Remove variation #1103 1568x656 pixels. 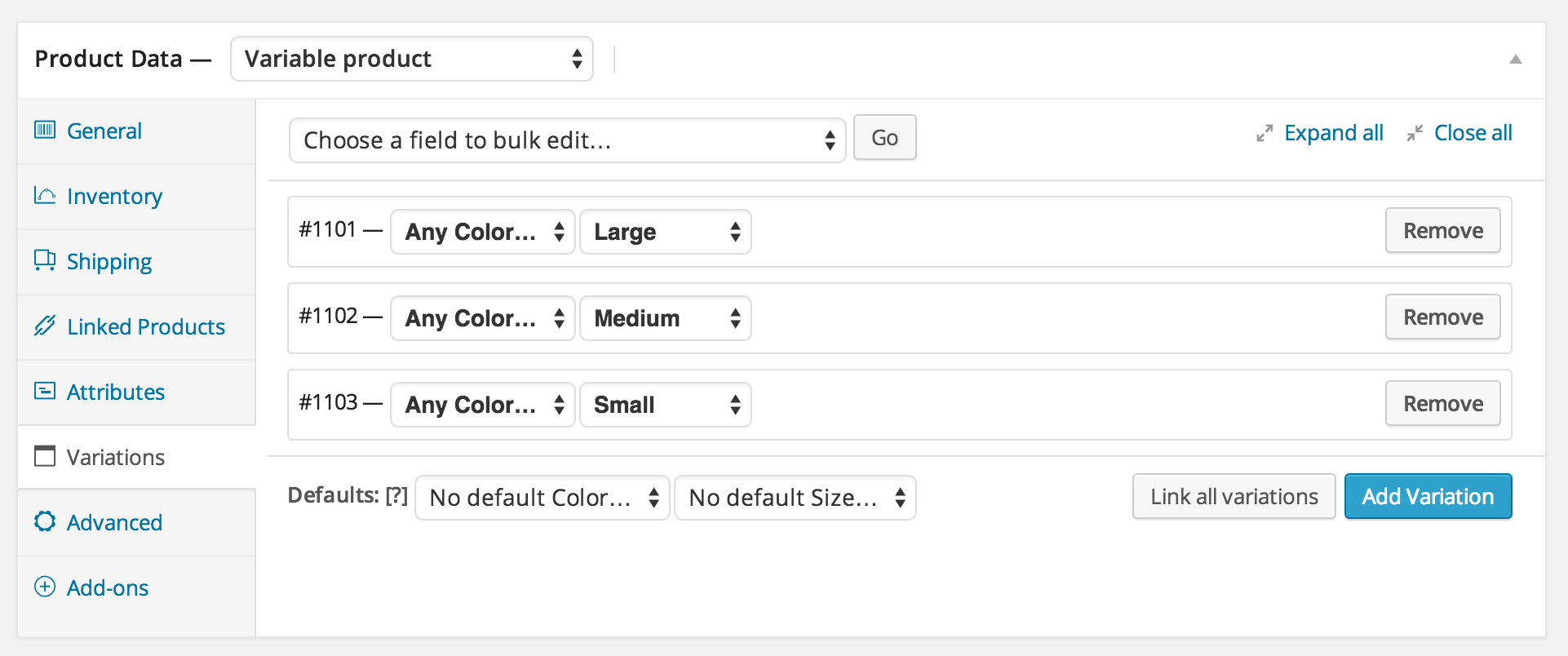click(1442, 404)
